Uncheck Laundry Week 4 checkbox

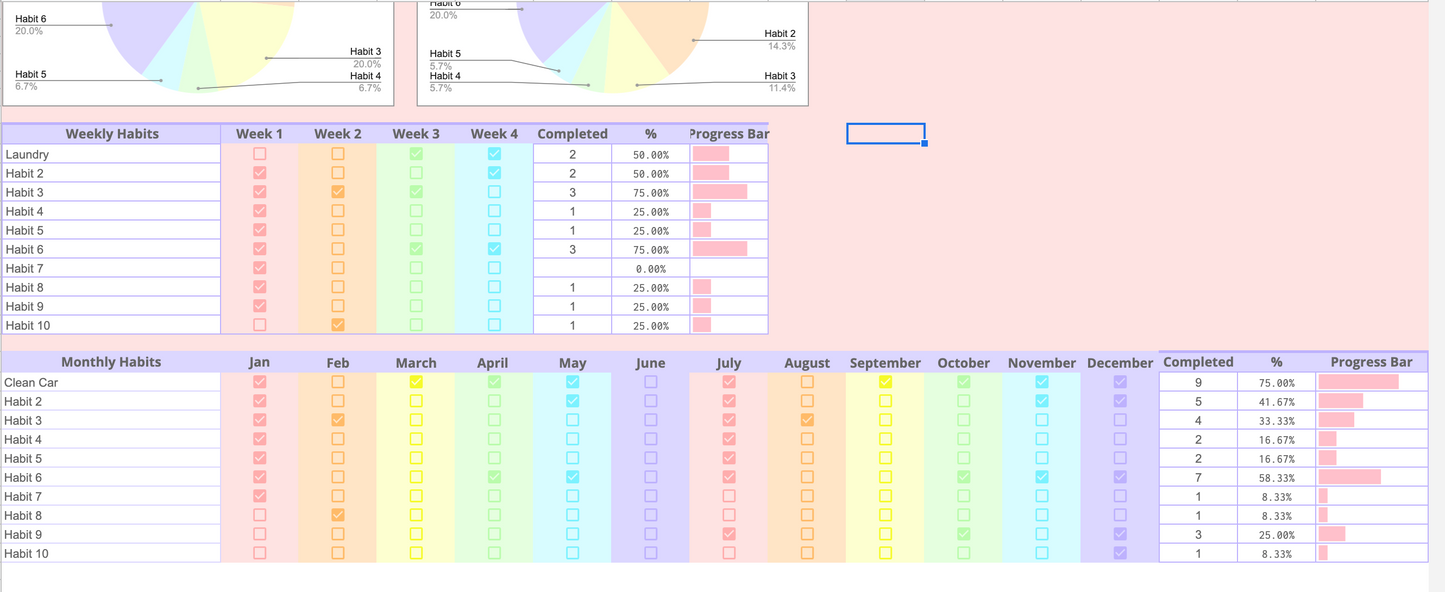click(x=494, y=154)
